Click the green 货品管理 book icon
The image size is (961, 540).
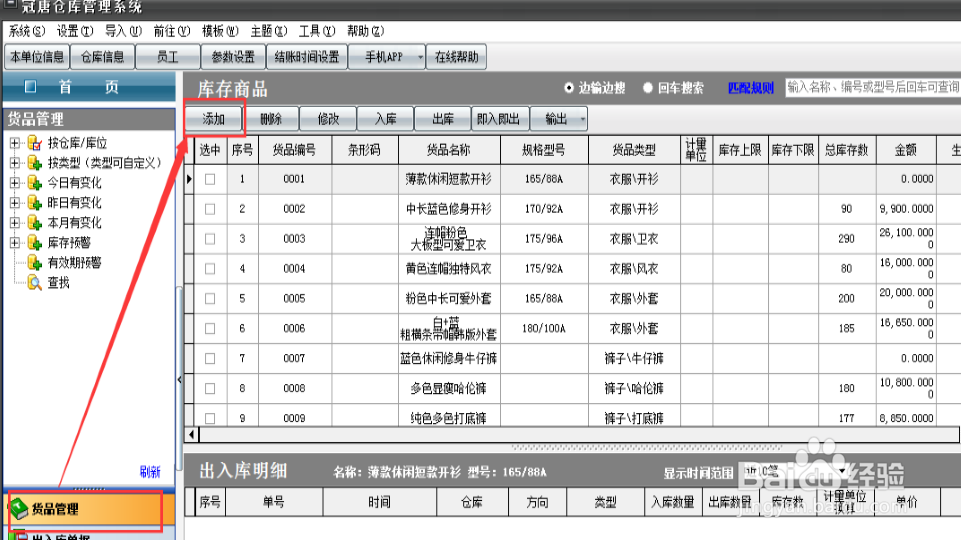[19, 508]
